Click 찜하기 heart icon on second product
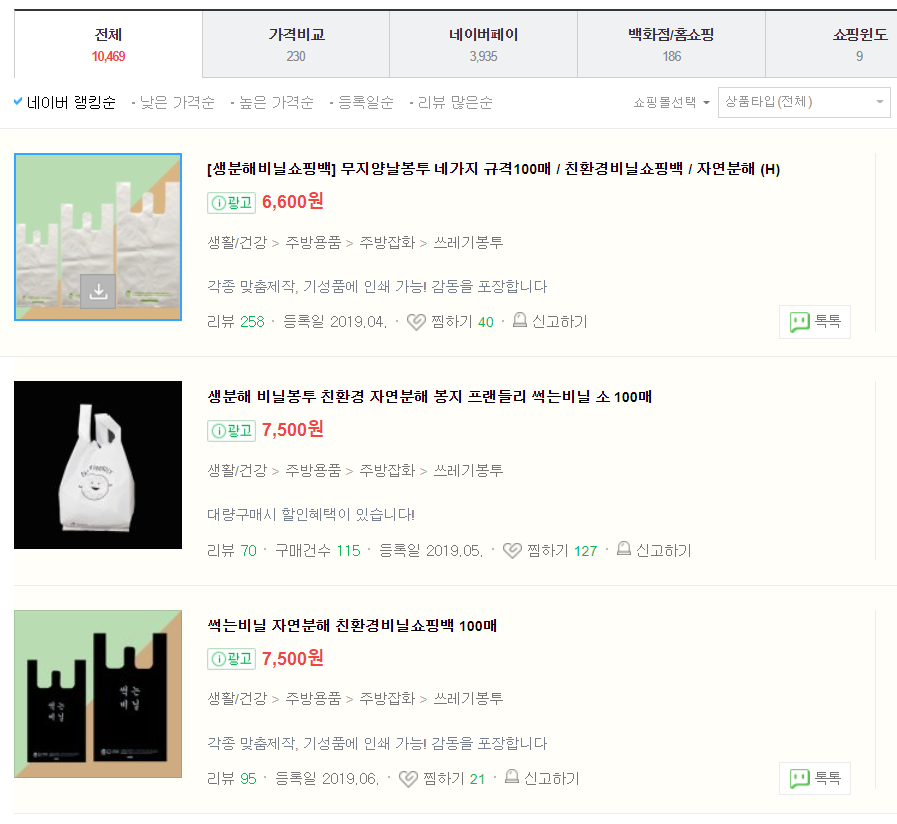 pyautogui.click(x=512, y=551)
